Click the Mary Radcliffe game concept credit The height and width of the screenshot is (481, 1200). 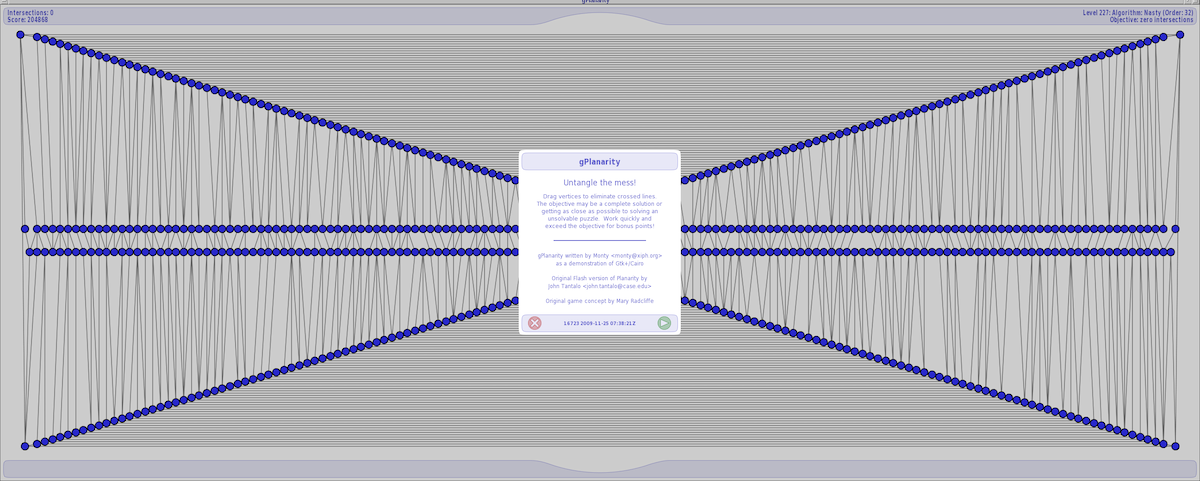pyautogui.click(x=599, y=301)
